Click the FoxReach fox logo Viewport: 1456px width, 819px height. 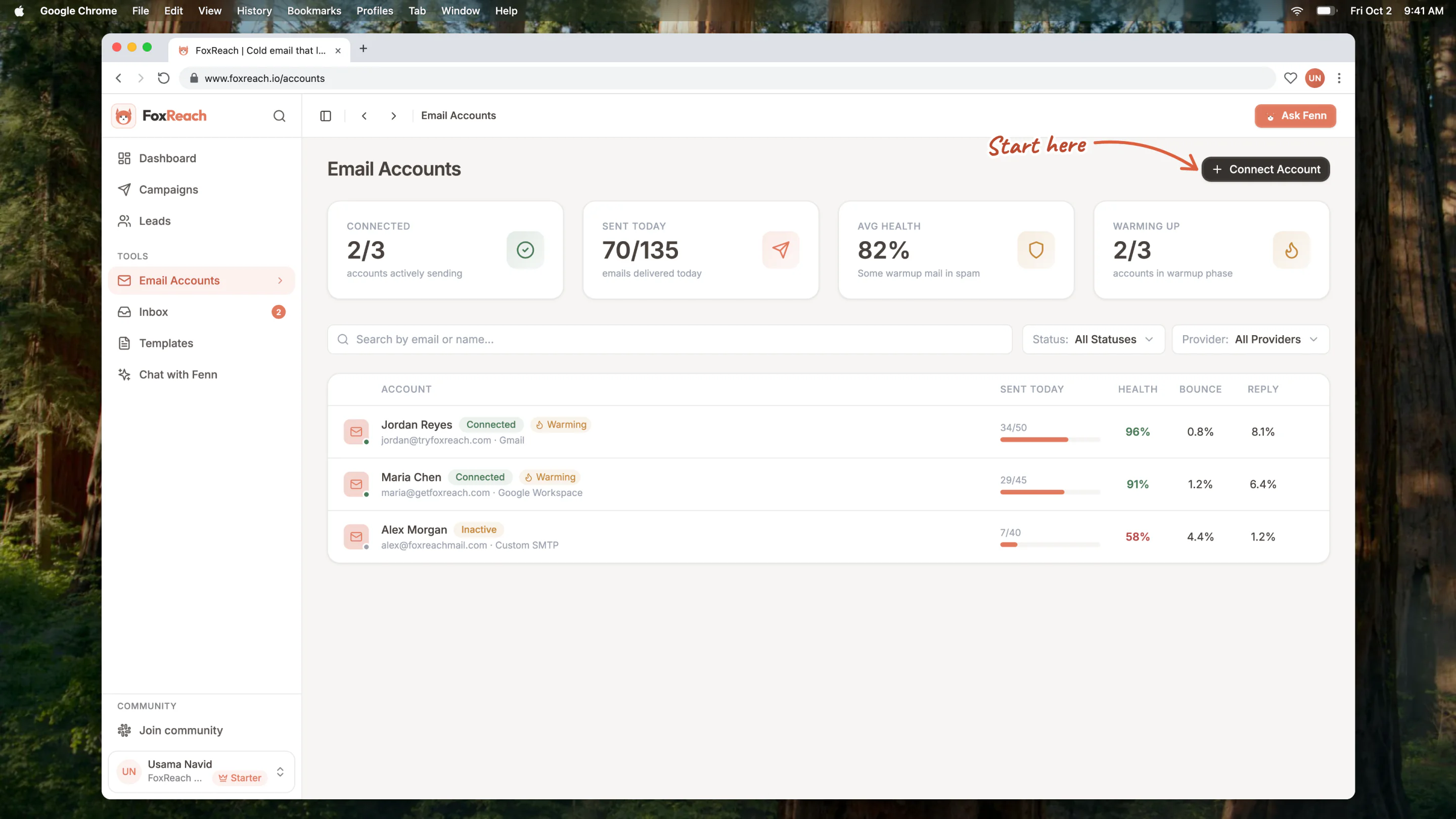(123, 116)
